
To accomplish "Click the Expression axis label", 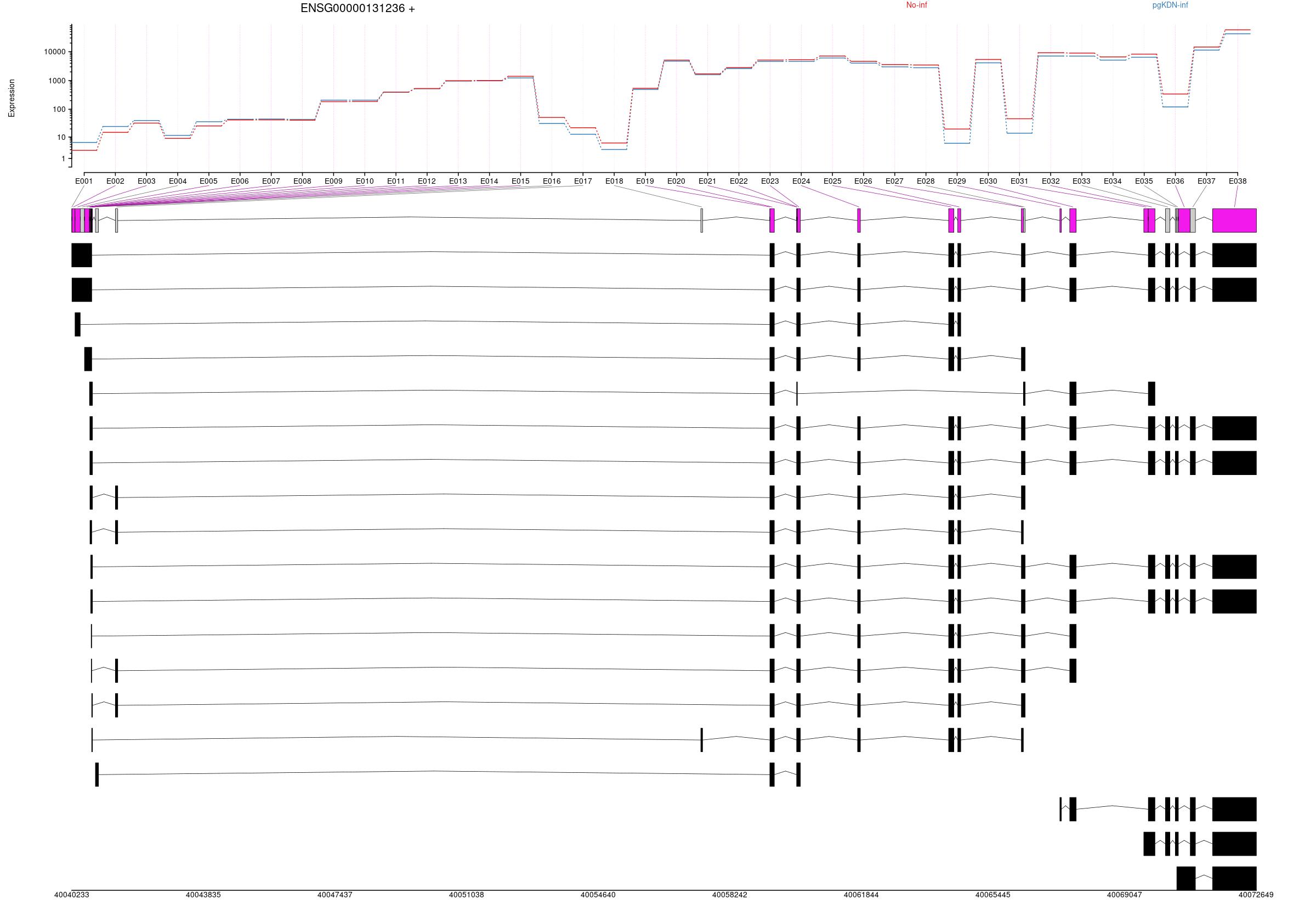I will click(12, 98).
